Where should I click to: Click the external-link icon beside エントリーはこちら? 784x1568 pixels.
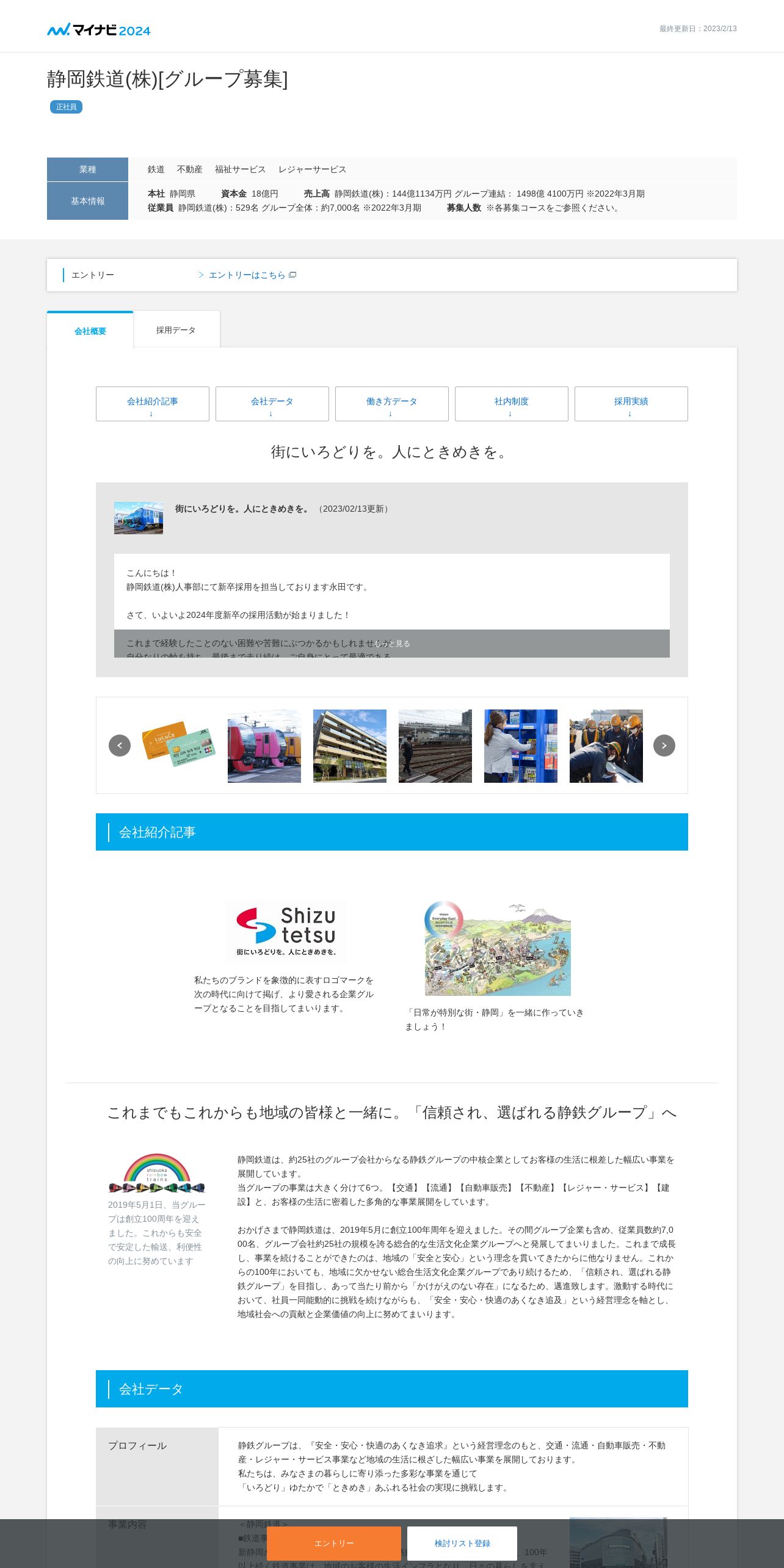(292, 275)
